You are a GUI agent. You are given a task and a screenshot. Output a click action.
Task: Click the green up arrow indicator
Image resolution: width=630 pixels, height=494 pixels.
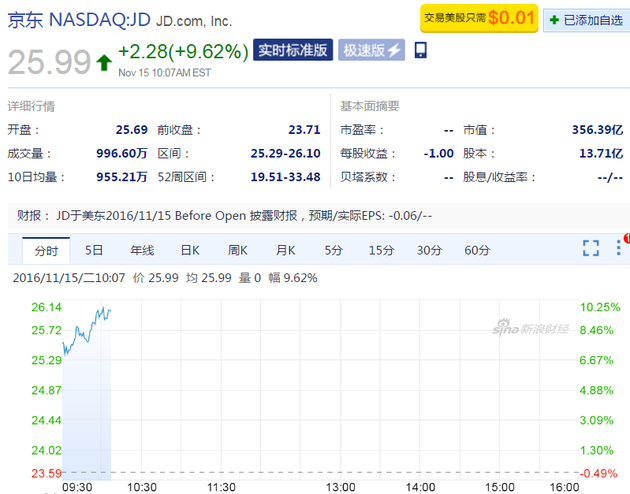[x=104, y=63]
